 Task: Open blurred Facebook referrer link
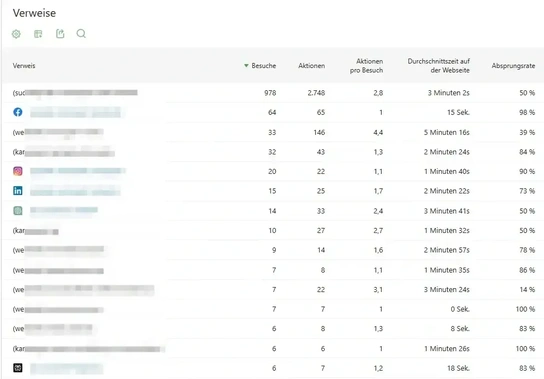coord(76,112)
